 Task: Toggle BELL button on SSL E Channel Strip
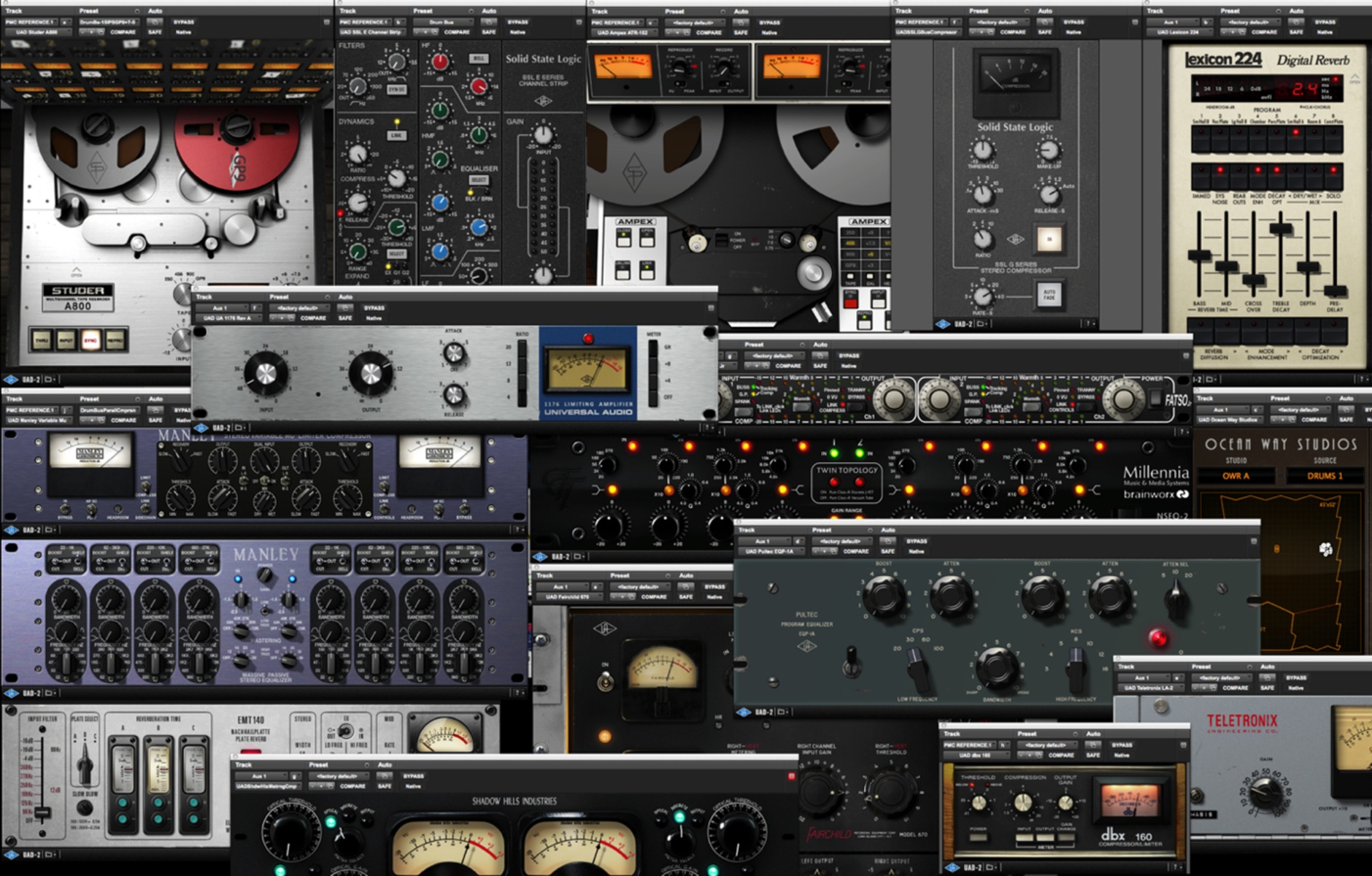coord(479,58)
